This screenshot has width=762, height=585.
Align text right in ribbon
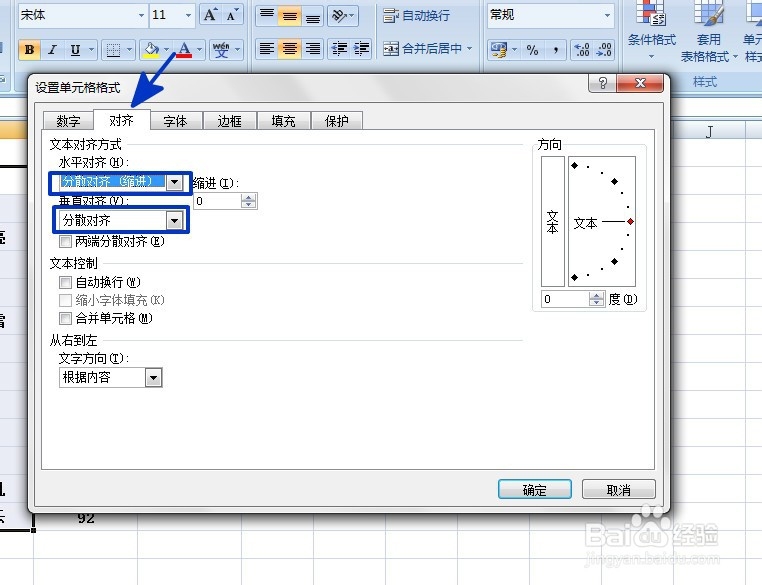click(312, 49)
